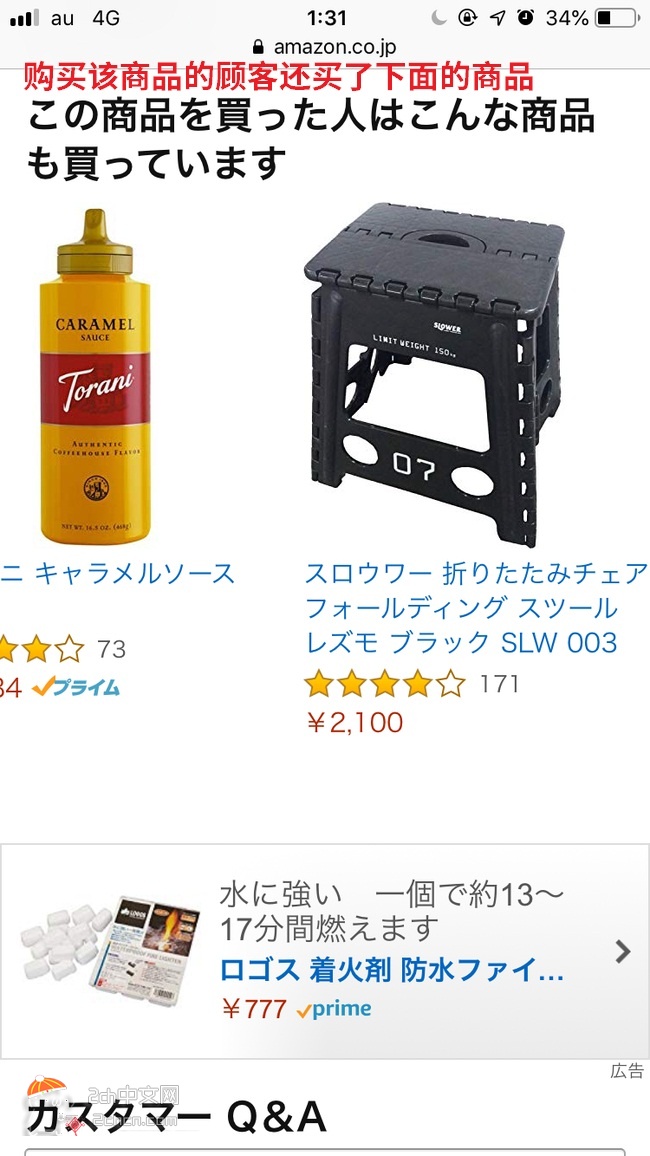This screenshot has width=650, height=1156.
Task: Expand the ad with the right chevron
Action: pyautogui.click(x=623, y=952)
